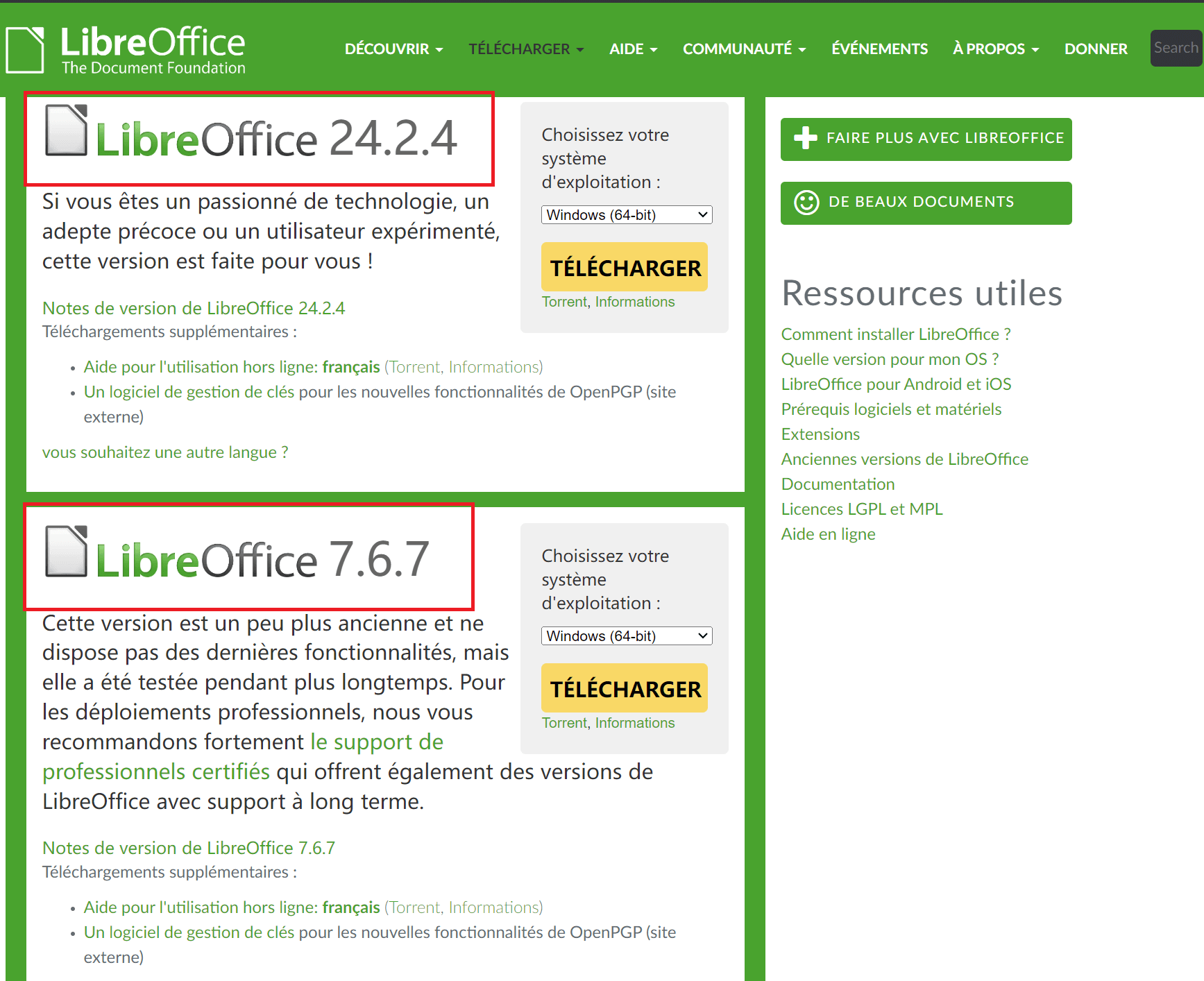
Task: Open 'Anciennes versions de LibreOffice'
Action: (904, 459)
